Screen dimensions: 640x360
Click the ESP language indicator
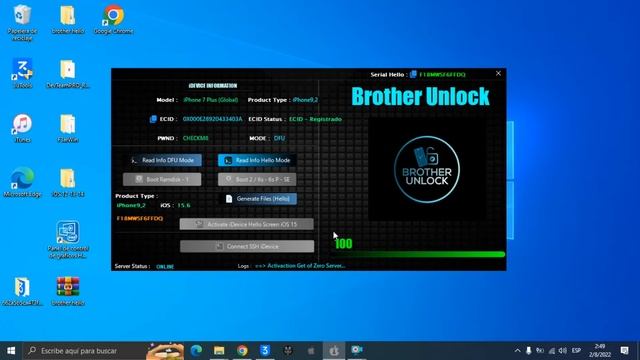[576, 351]
